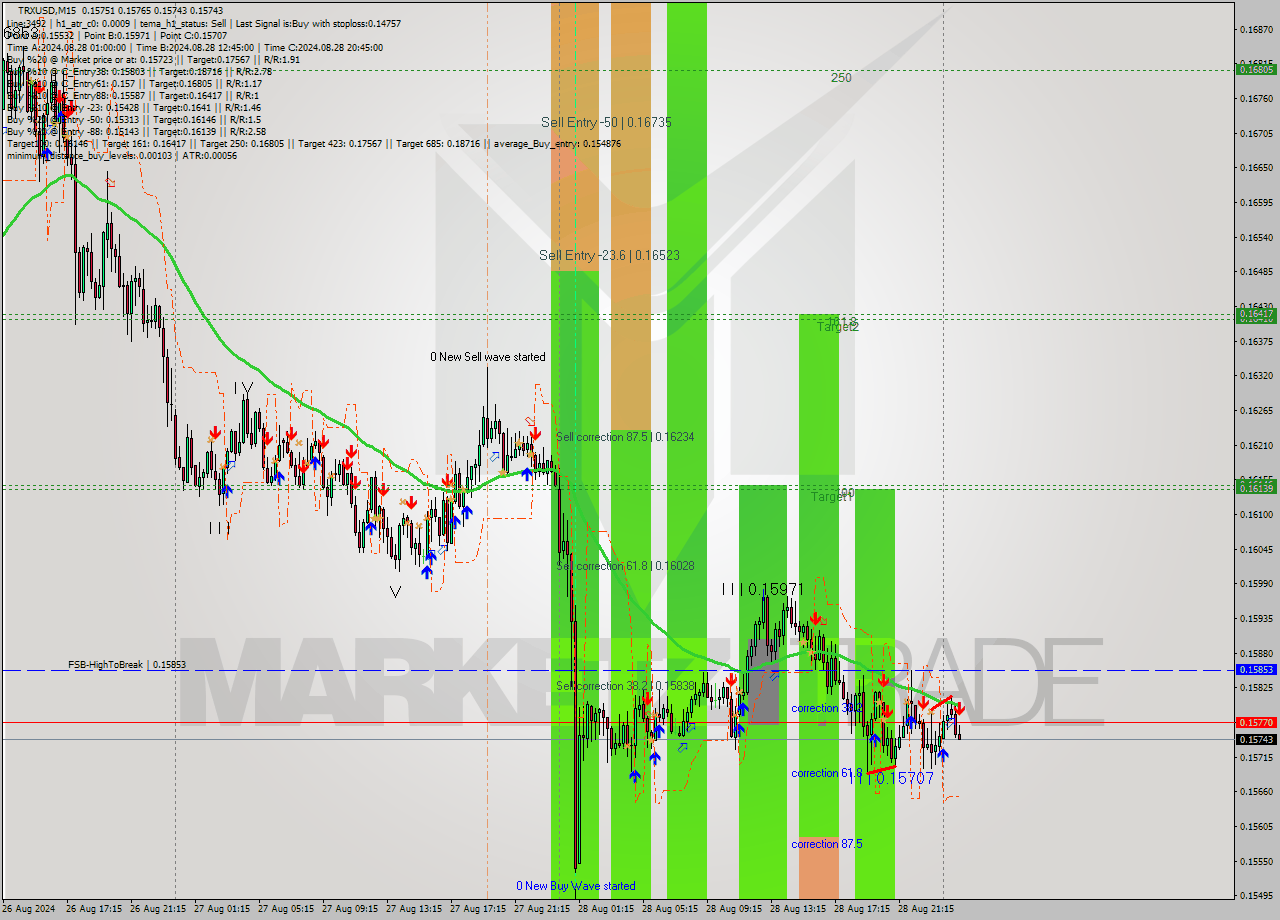Click the blue 0.15853 price tag on axis
The image size is (1280, 920).
[x=1257, y=669]
